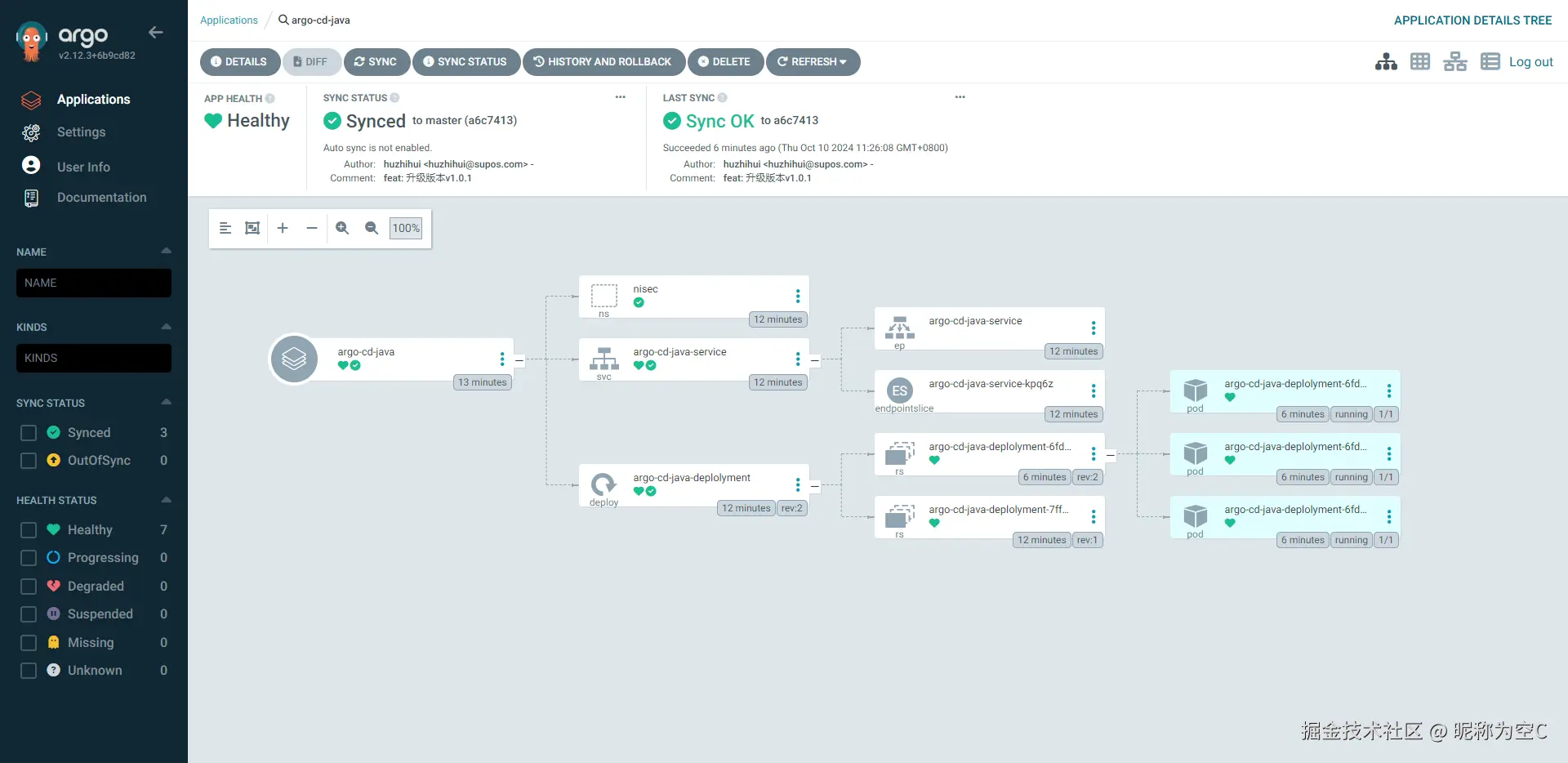Screen dimensions: 1568x763
Task: Click the Applications breadcrumb link
Action: tap(229, 20)
